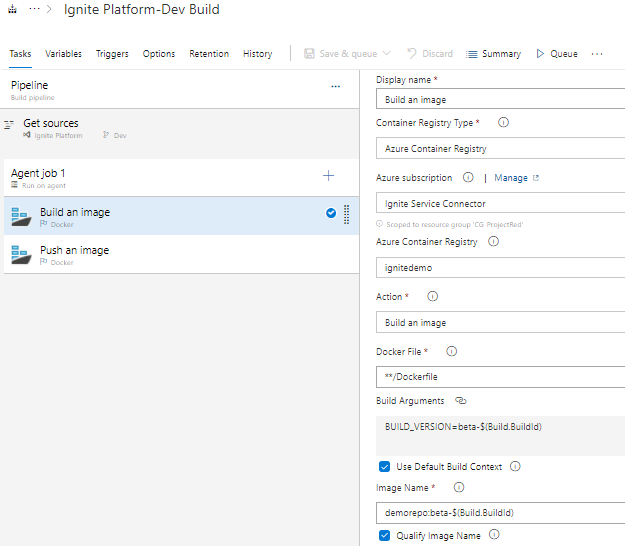Click the Push an image Docker icon
Screen dimensions: 625x546
point(21,255)
